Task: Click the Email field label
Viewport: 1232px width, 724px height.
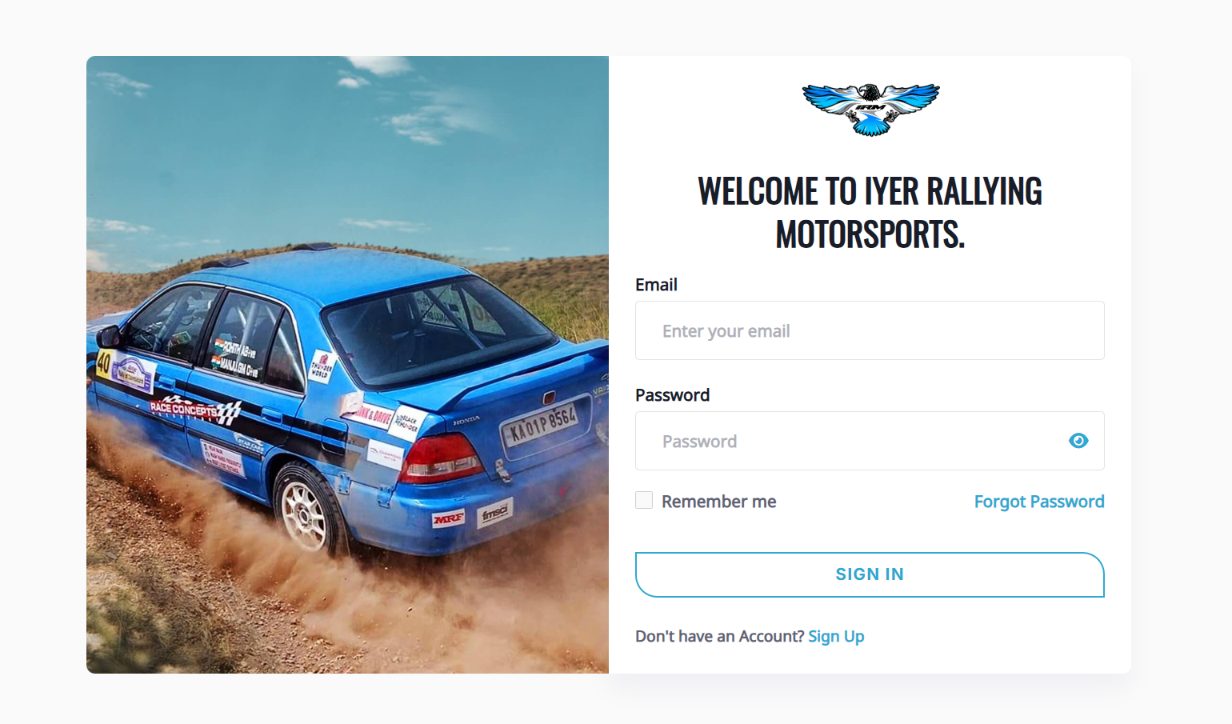Action: 656,285
